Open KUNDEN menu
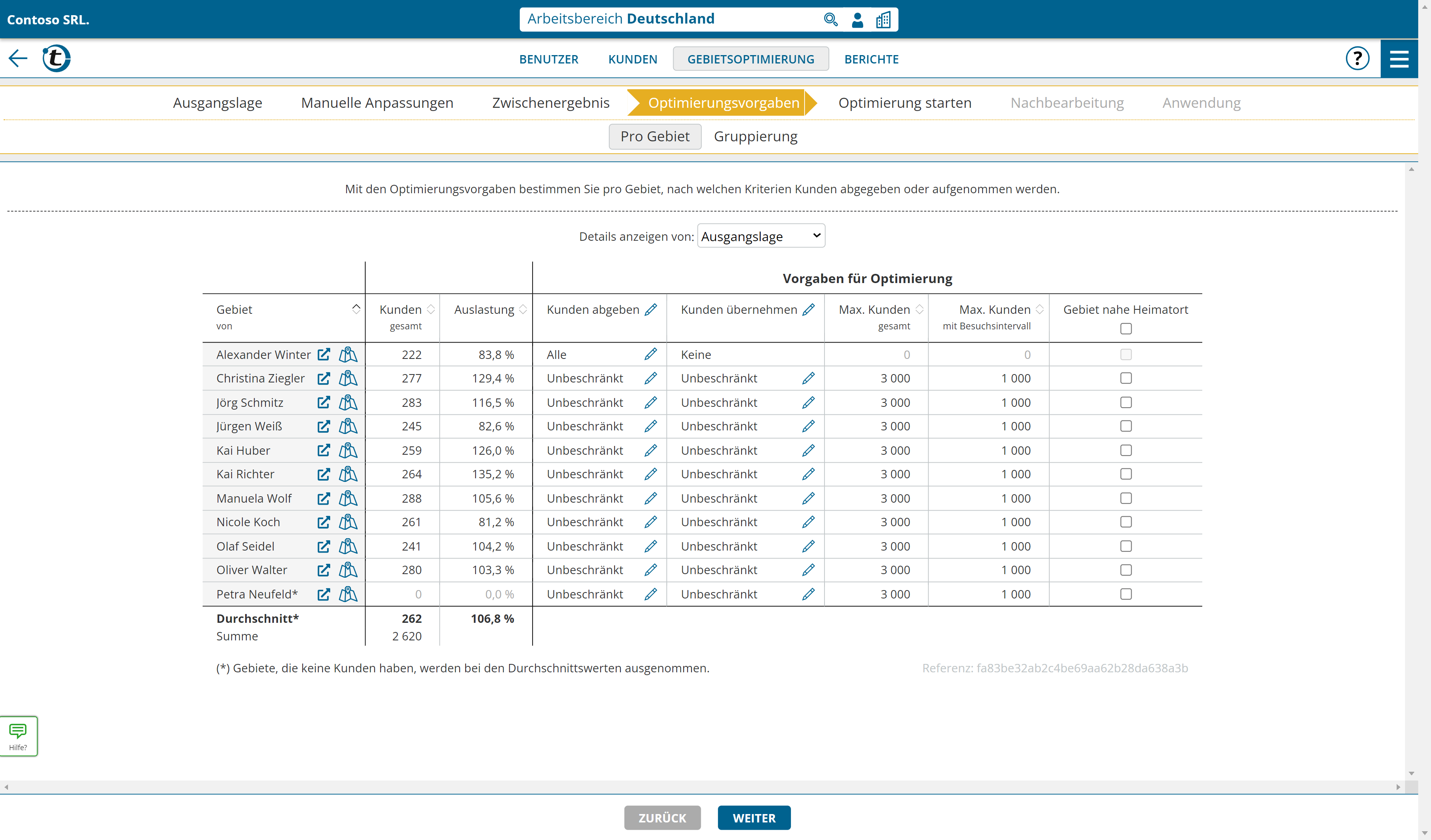The height and width of the screenshot is (840, 1431). click(x=632, y=59)
